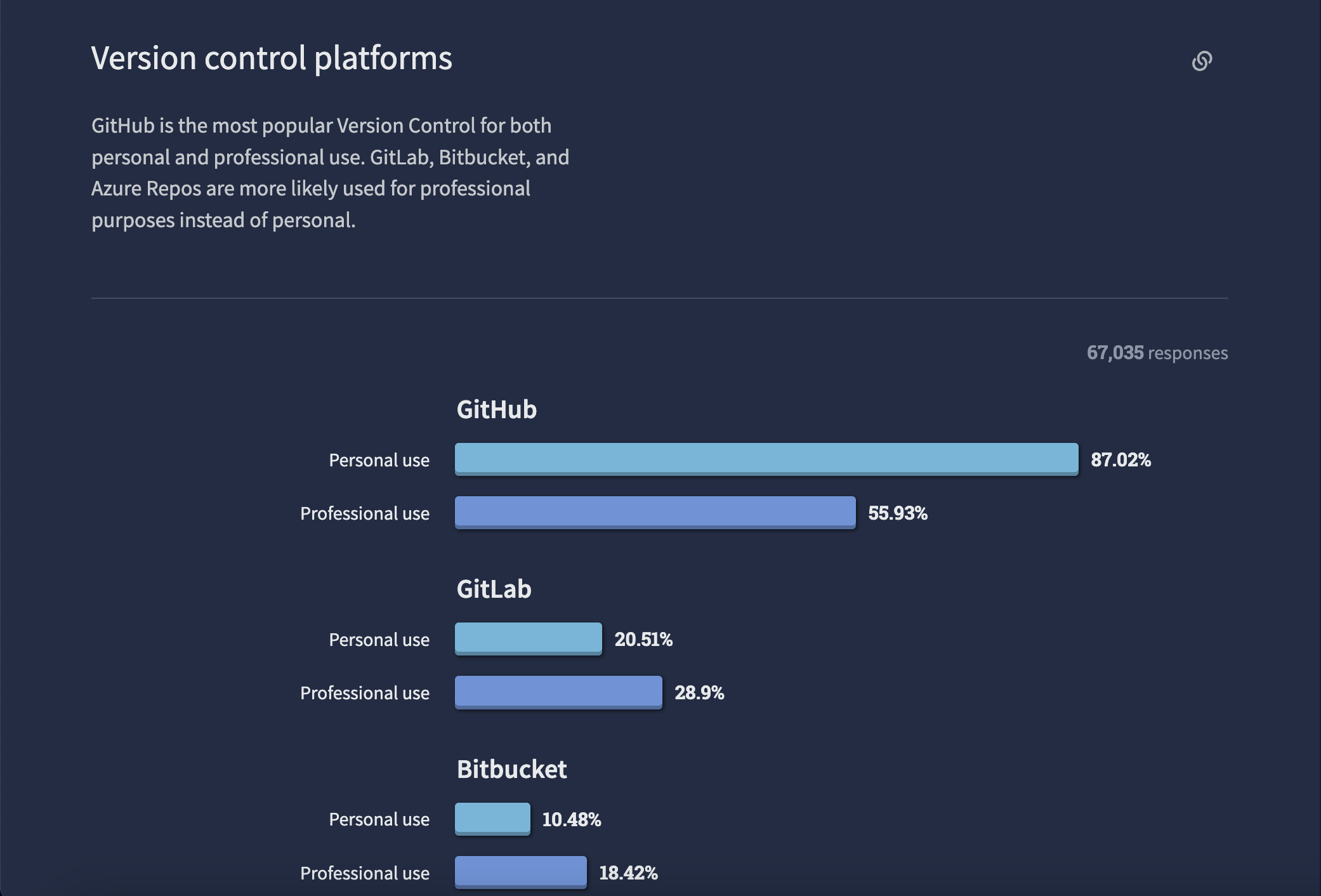This screenshot has height=896, width=1321.
Task: Click the 55.93% value label
Action: click(x=897, y=513)
